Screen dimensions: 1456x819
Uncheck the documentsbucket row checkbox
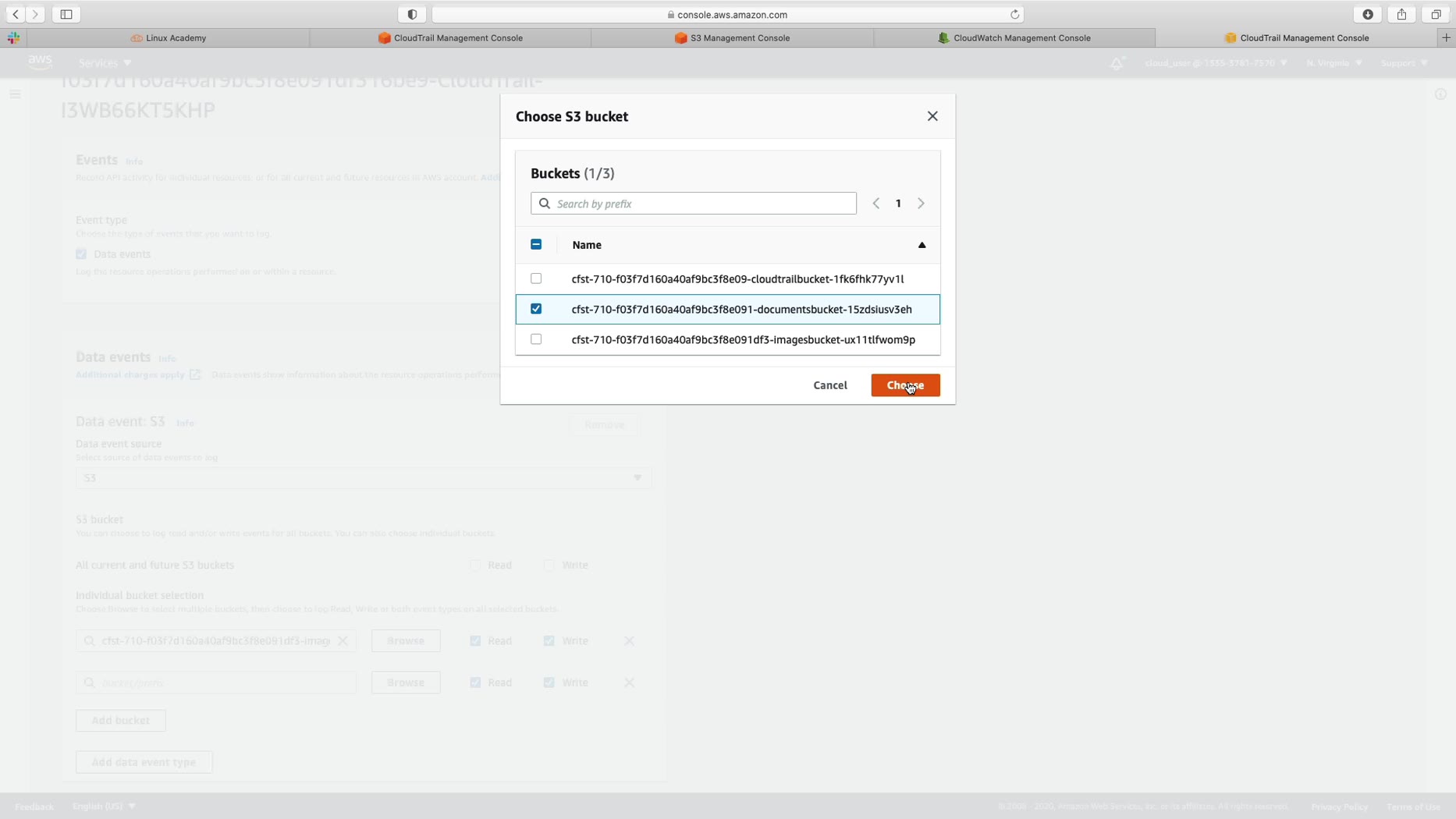[x=536, y=309]
